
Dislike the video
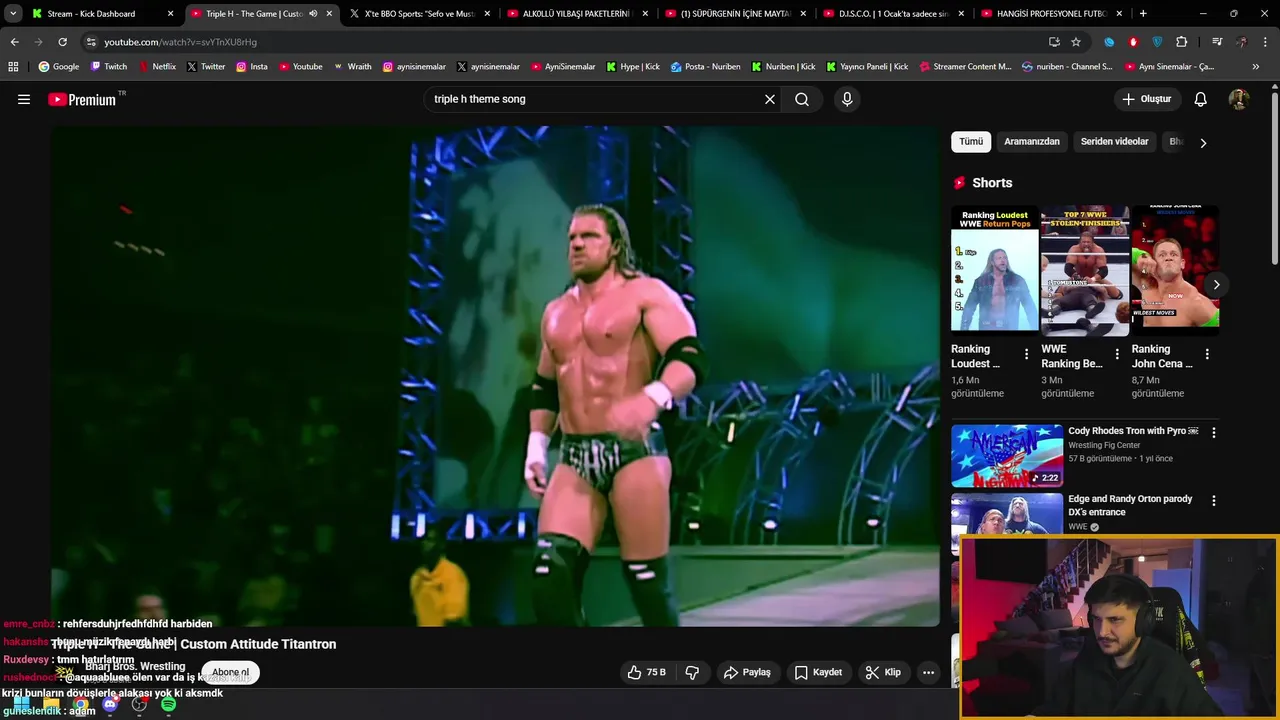click(x=692, y=672)
